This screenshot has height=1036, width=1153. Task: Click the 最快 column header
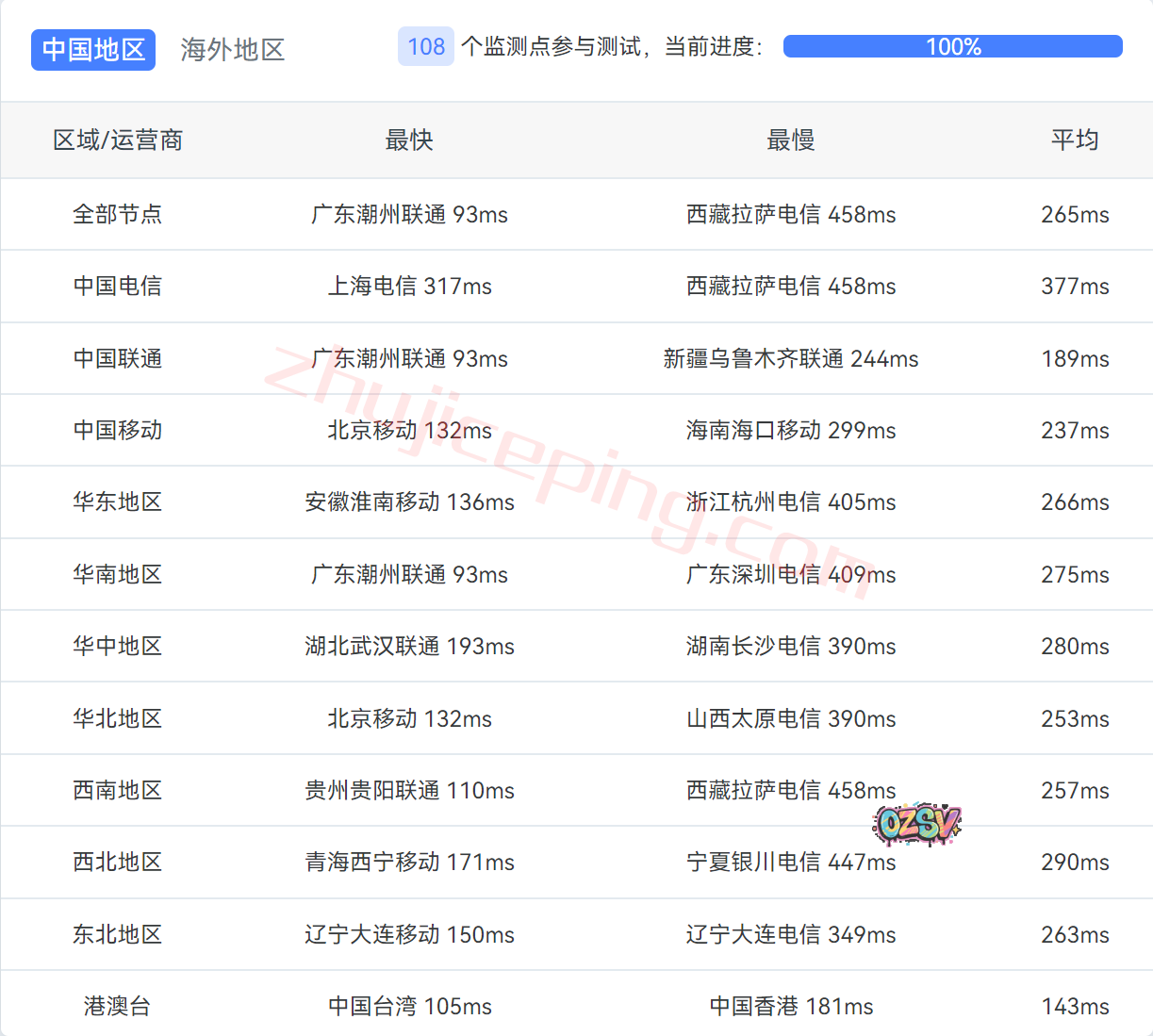409,140
